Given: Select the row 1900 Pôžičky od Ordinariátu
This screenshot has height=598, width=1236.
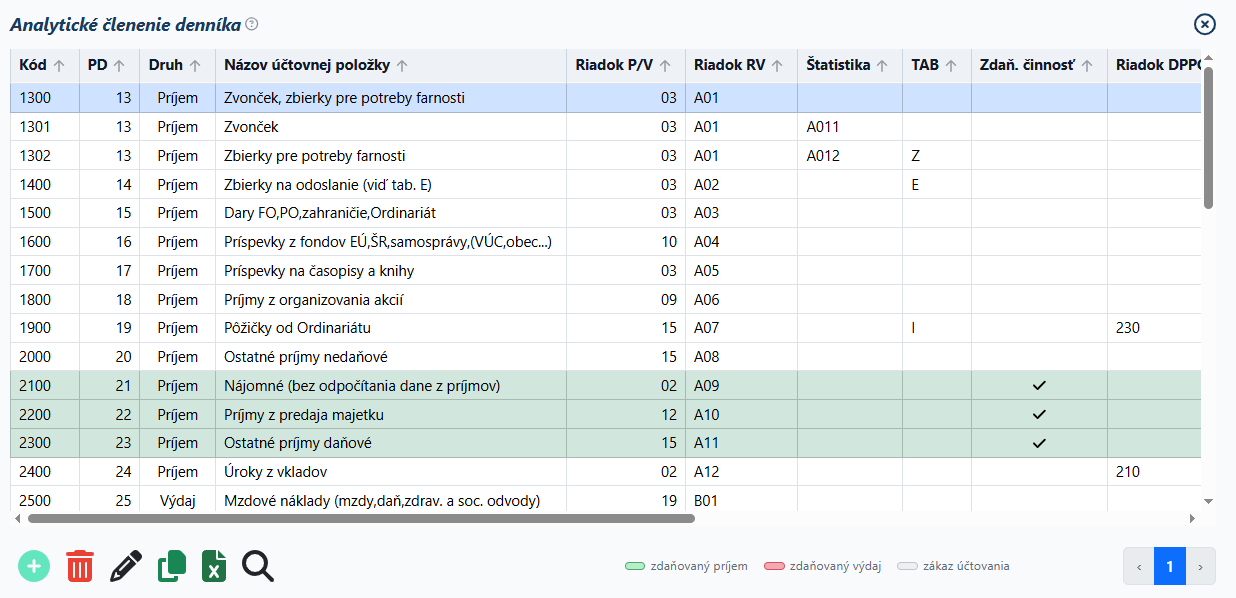Looking at the screenshot, I should [x=605, y=328].
